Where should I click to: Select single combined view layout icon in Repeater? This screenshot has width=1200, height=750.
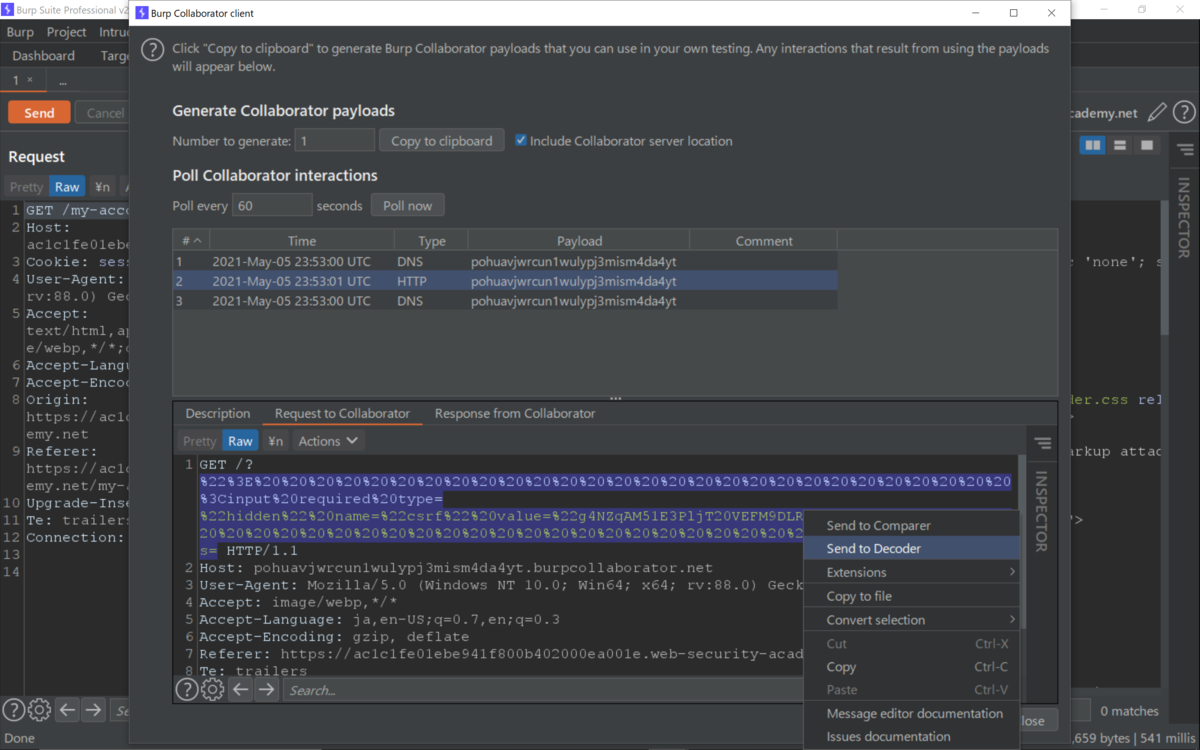pyautogui.click(x=1147, y=146)
